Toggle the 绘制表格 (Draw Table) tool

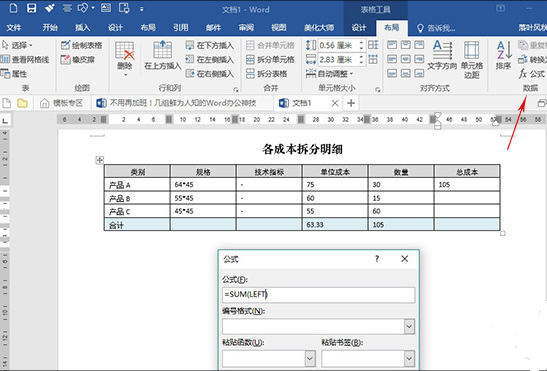pyautogui.click(x=81, y=45)
